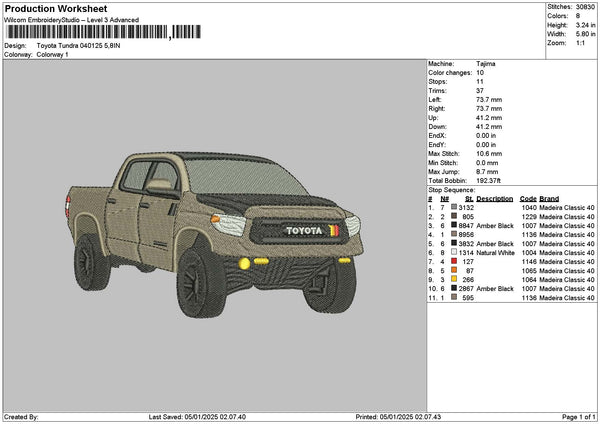Click the TOYOTA lettering on the truck grille
Image resolution: width=600 pixels, height=424 pixels.
(305, 231)
